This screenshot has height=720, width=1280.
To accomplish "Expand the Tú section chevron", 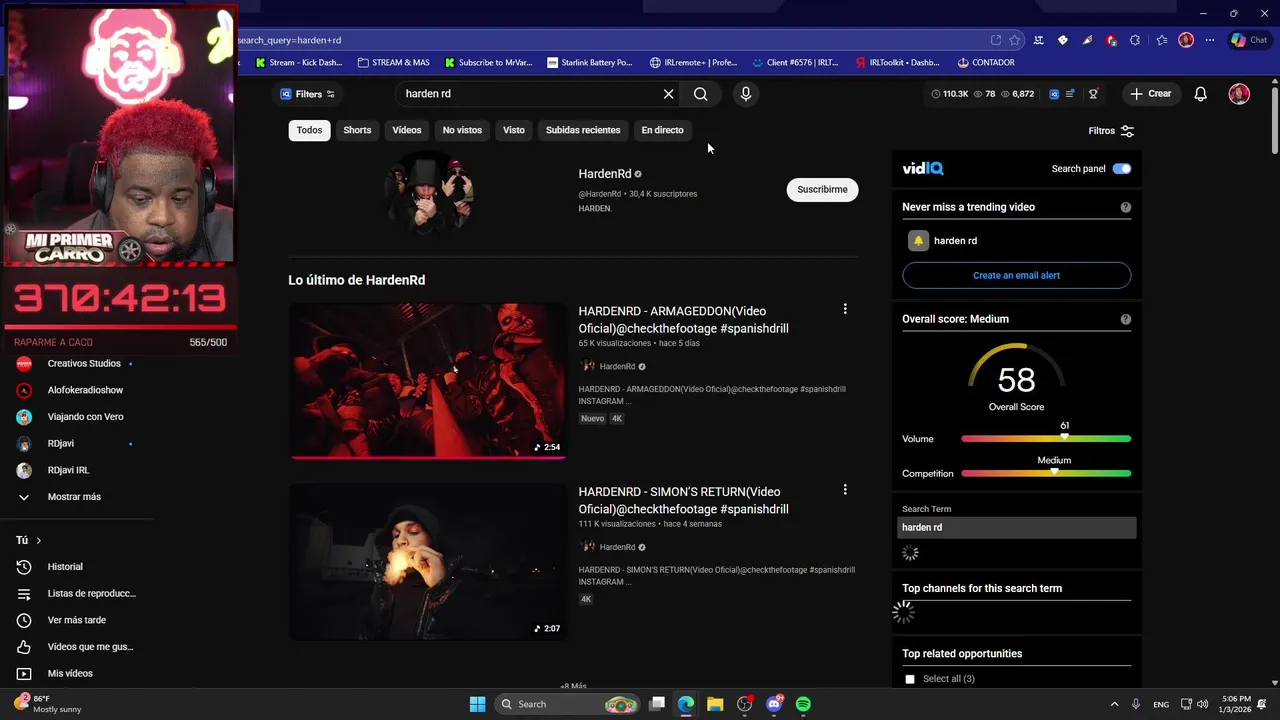I will click(38, 541).
